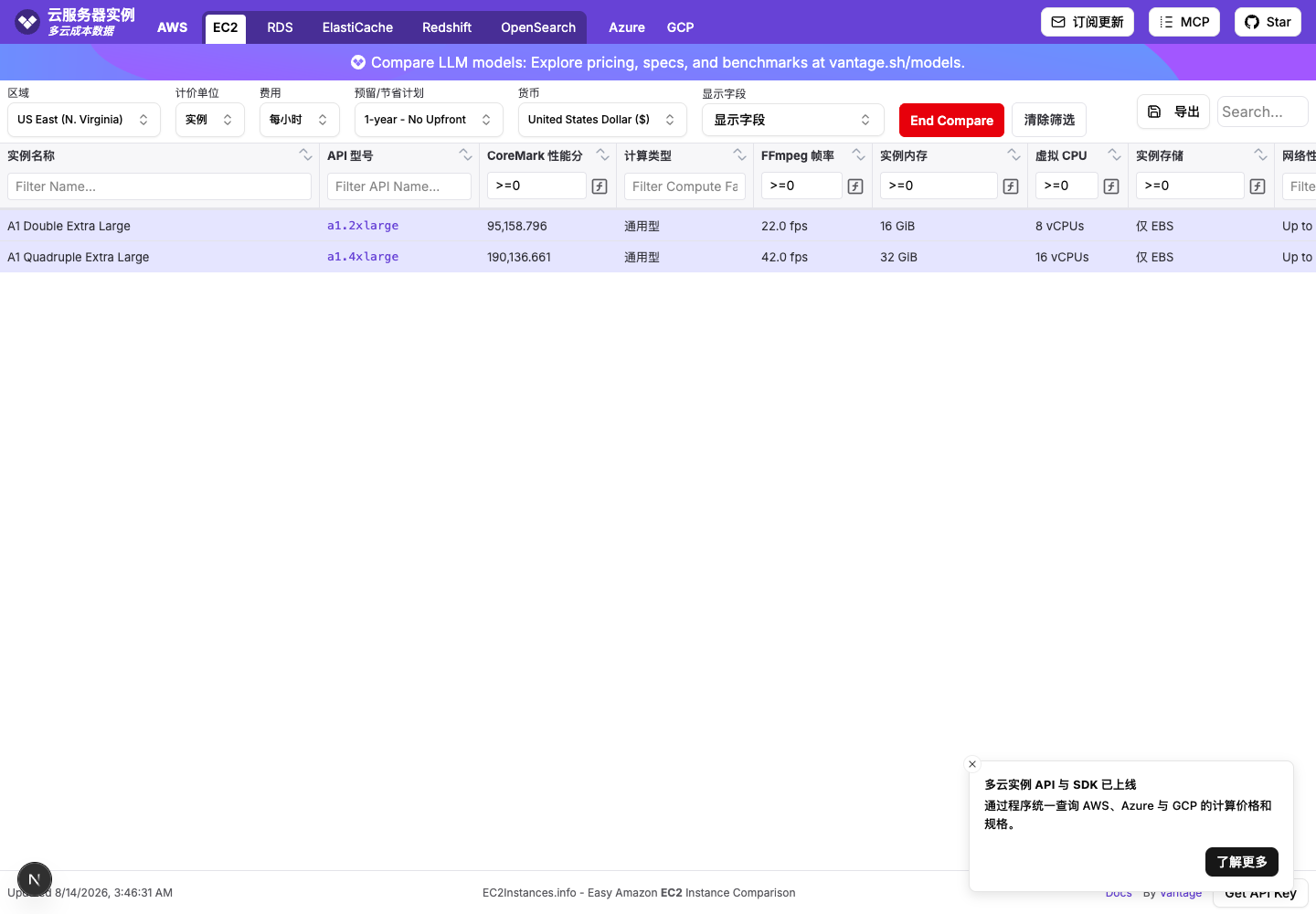Switch to the Redshift tab
The width and height of the screenshot is (1316, 914).
pos(447,27)
